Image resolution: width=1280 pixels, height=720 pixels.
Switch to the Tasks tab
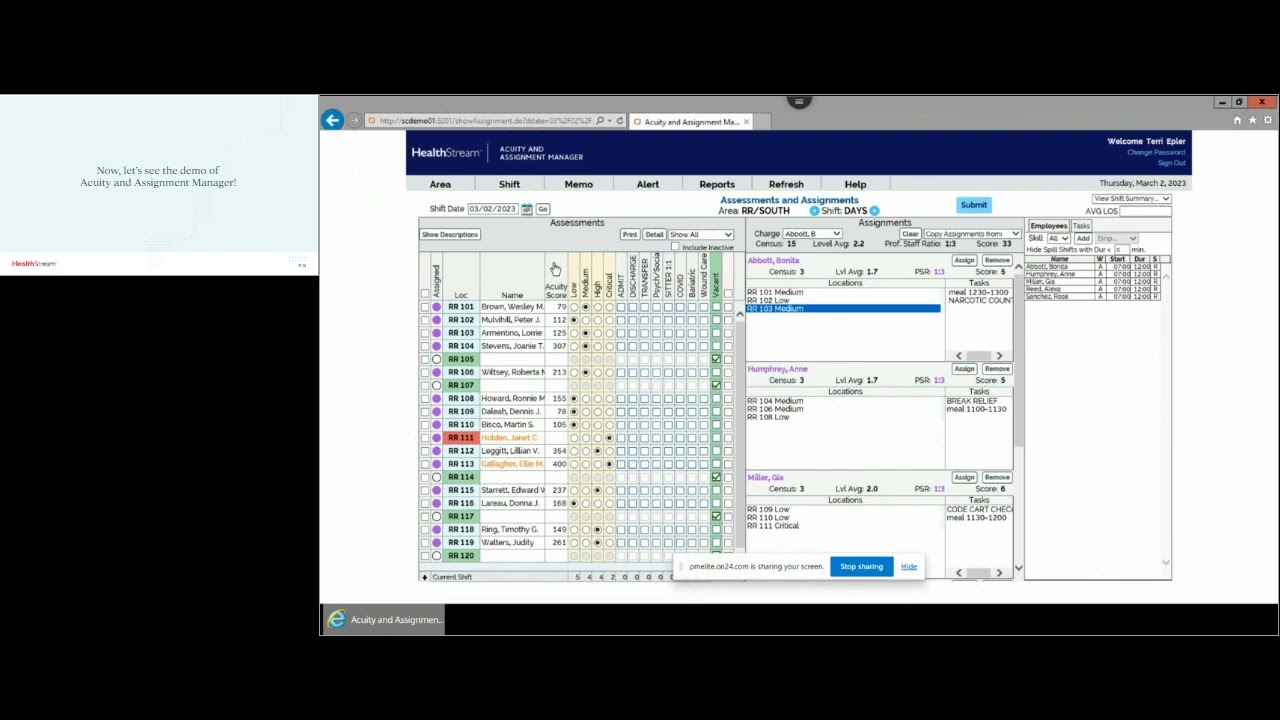tap(1081, 226)
